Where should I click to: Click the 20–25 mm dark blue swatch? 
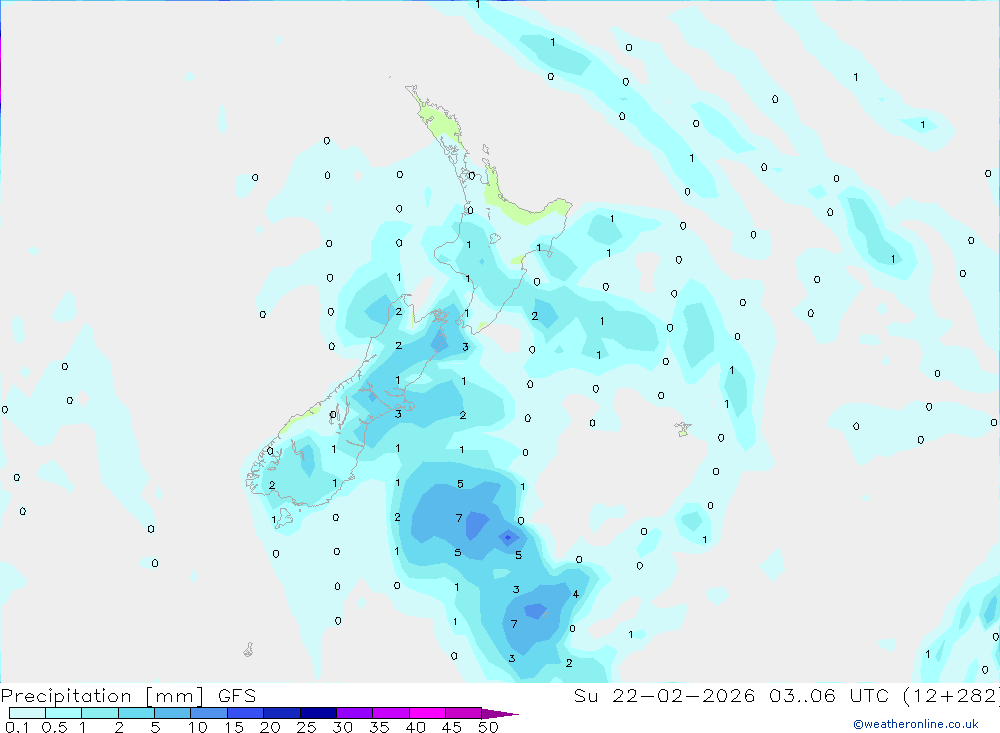click(x=281, y=713)
